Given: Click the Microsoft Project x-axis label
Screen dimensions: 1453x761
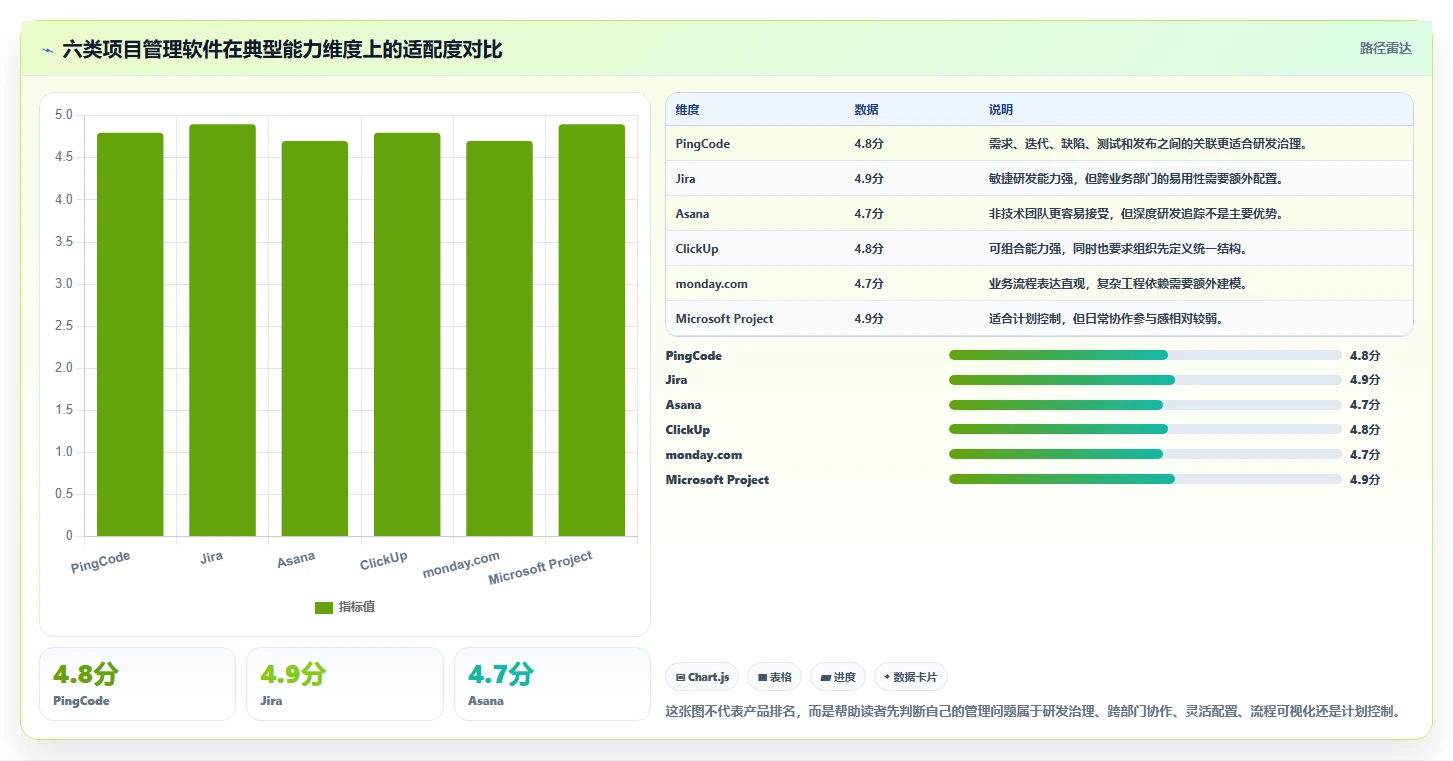Looking at the screenshot, I should point(541,568).
